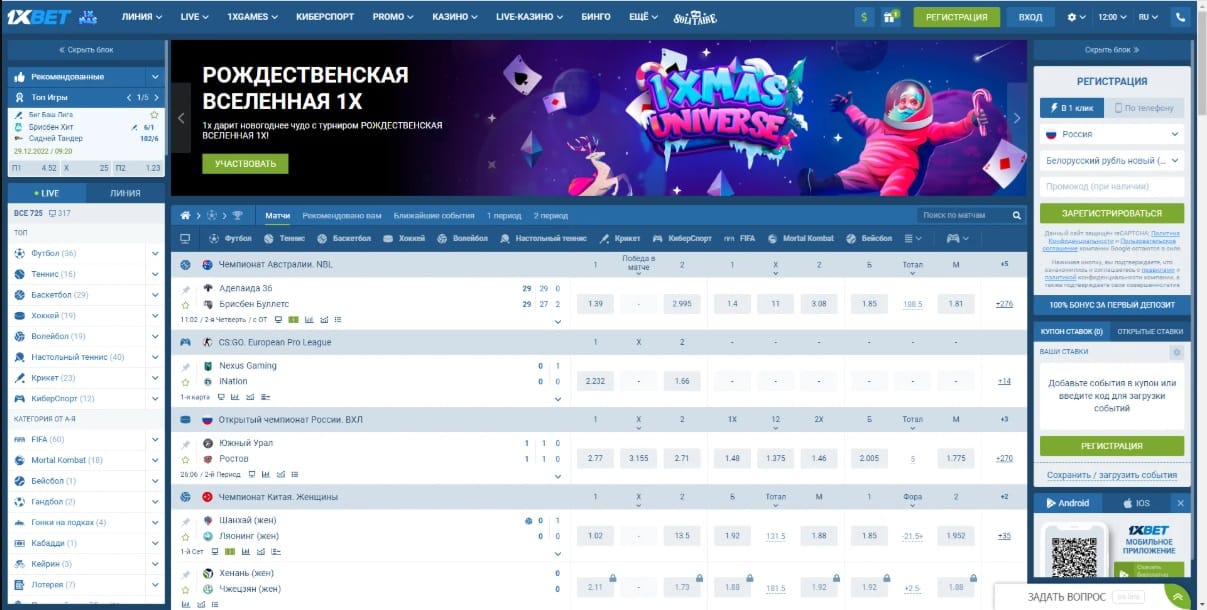The height and width of the screenshot is (610, 1207).
Task: Open the Белорусский рубль currency dropdown
Action: [1113, 160]
